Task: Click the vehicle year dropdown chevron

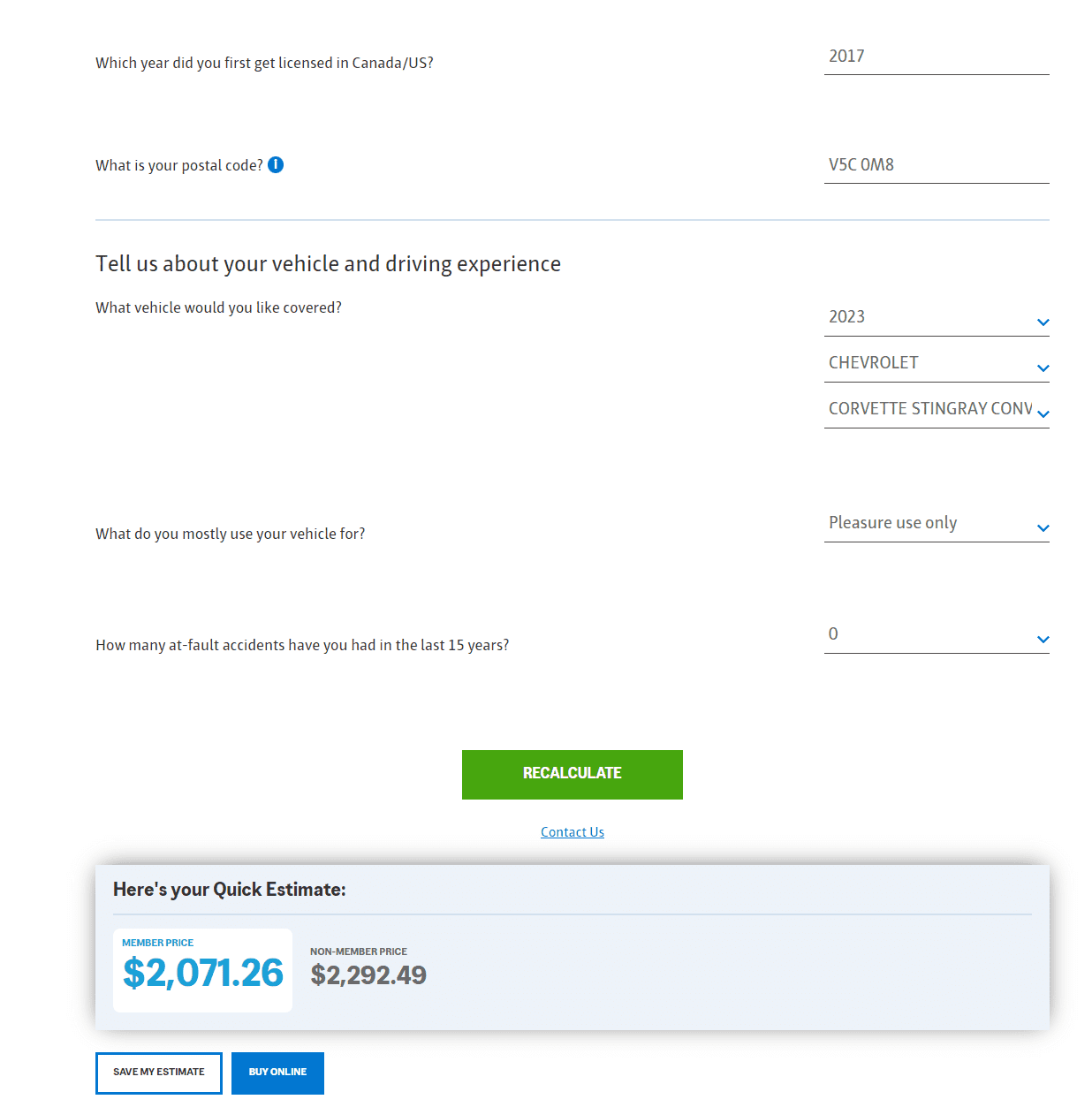Action: point(1043,322)
